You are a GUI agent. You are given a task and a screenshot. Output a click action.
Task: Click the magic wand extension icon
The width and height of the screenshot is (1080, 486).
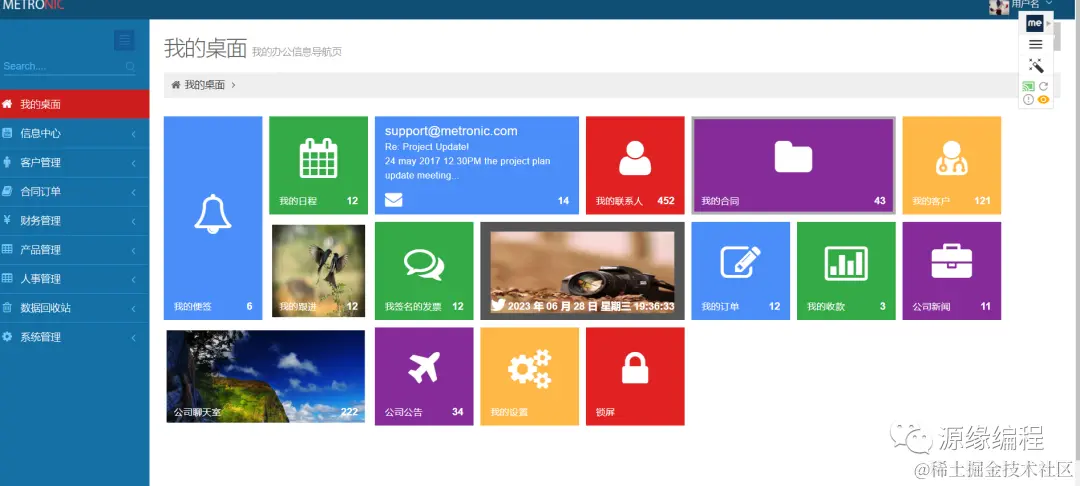1035,65
